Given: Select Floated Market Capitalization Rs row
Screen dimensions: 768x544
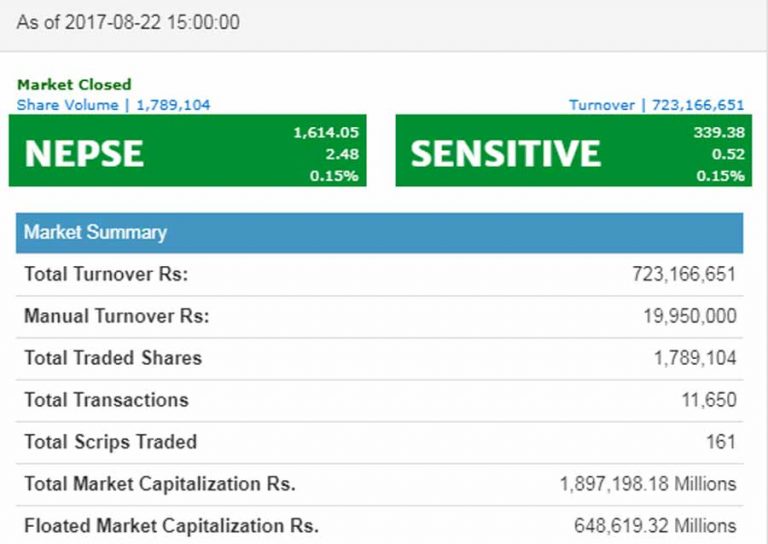Looking at the screenshot, I should click(x=380, y=526).
